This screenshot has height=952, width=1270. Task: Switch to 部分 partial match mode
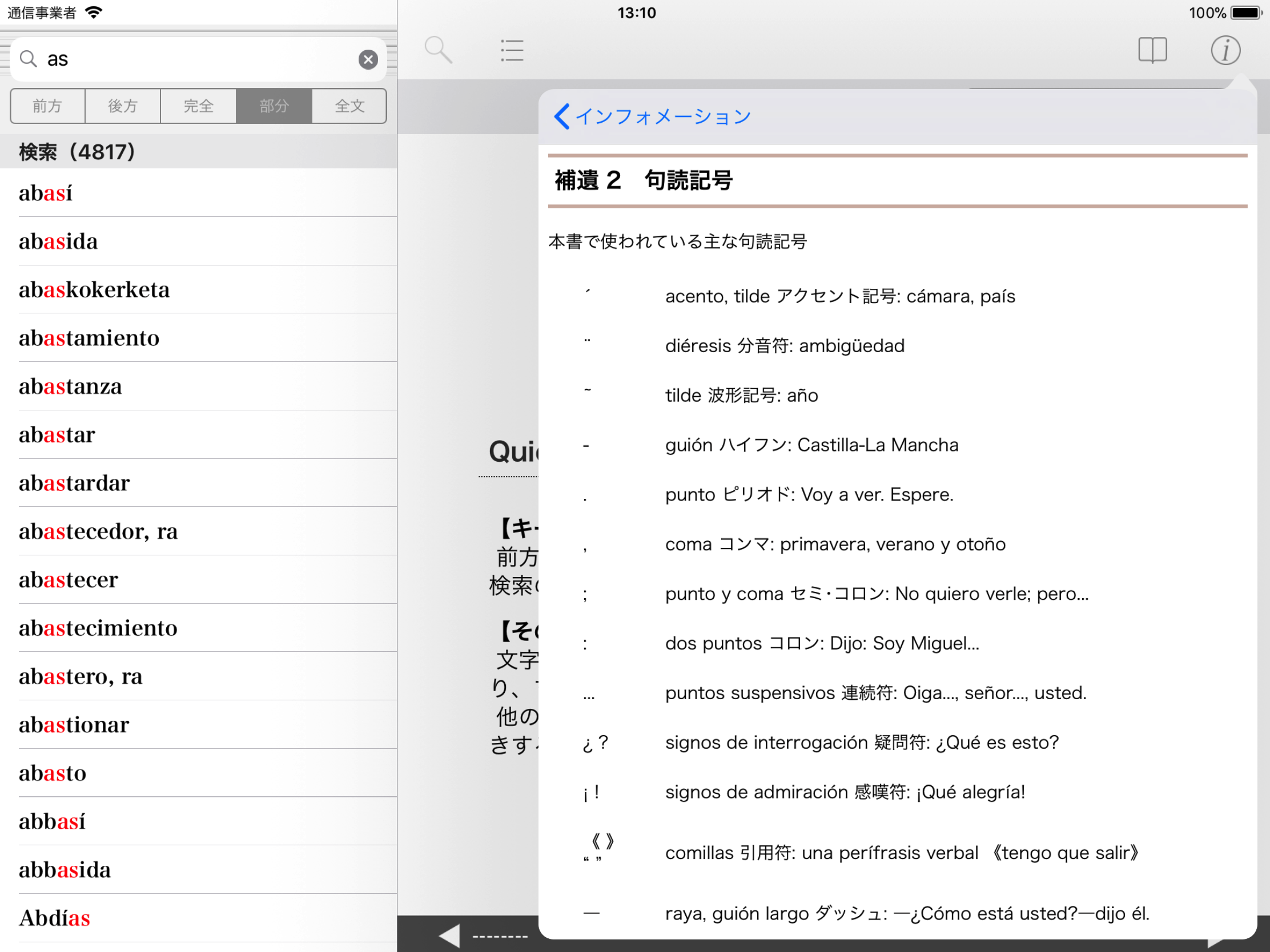tap(274, 106)
